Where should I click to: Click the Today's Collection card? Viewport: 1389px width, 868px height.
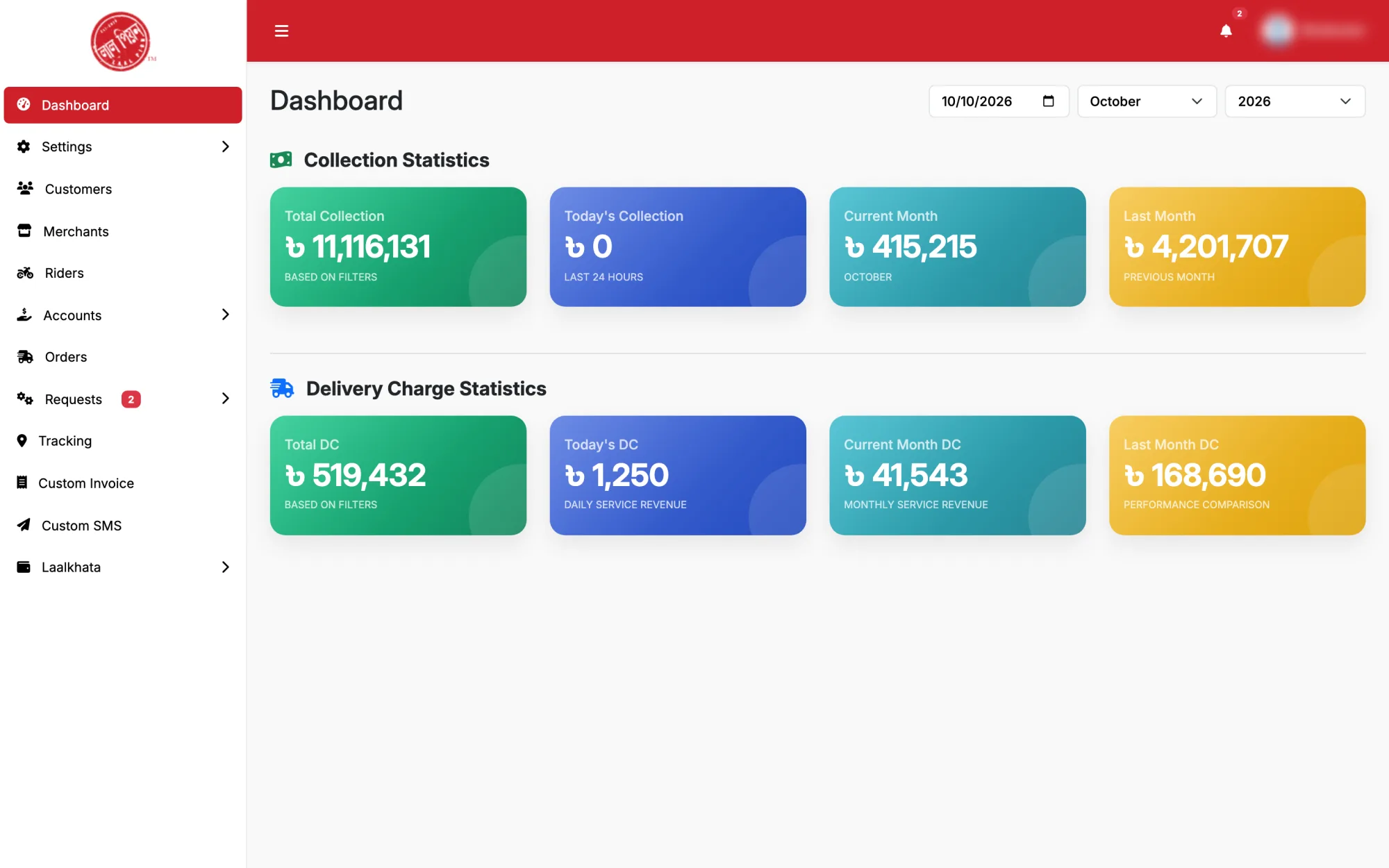(x=678, y=247)
